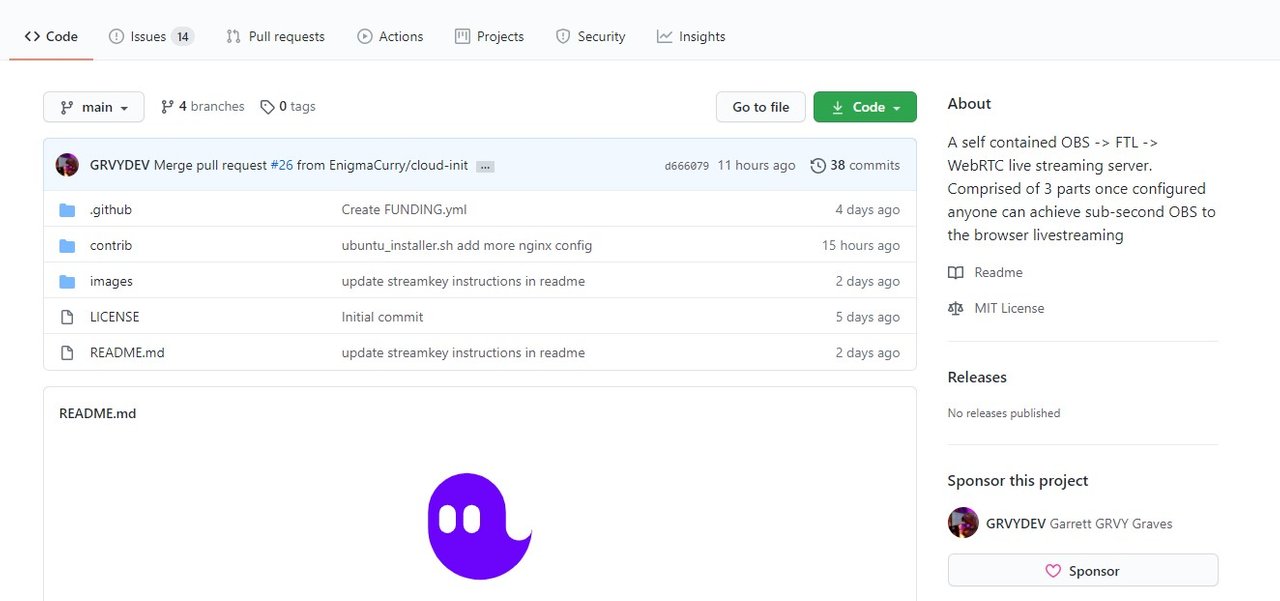The image size is (1280, 601).
Task: Open the 'Initial commit' commit message
Action: (x=382, y=317)
